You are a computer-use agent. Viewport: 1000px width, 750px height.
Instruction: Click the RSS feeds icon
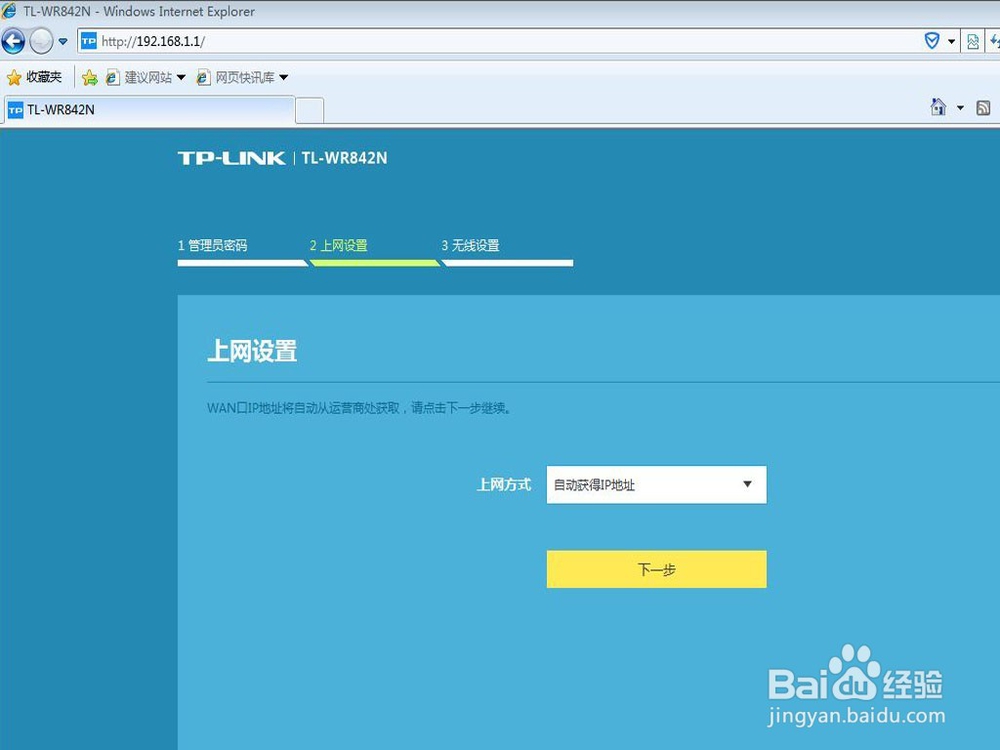(983, 108)
